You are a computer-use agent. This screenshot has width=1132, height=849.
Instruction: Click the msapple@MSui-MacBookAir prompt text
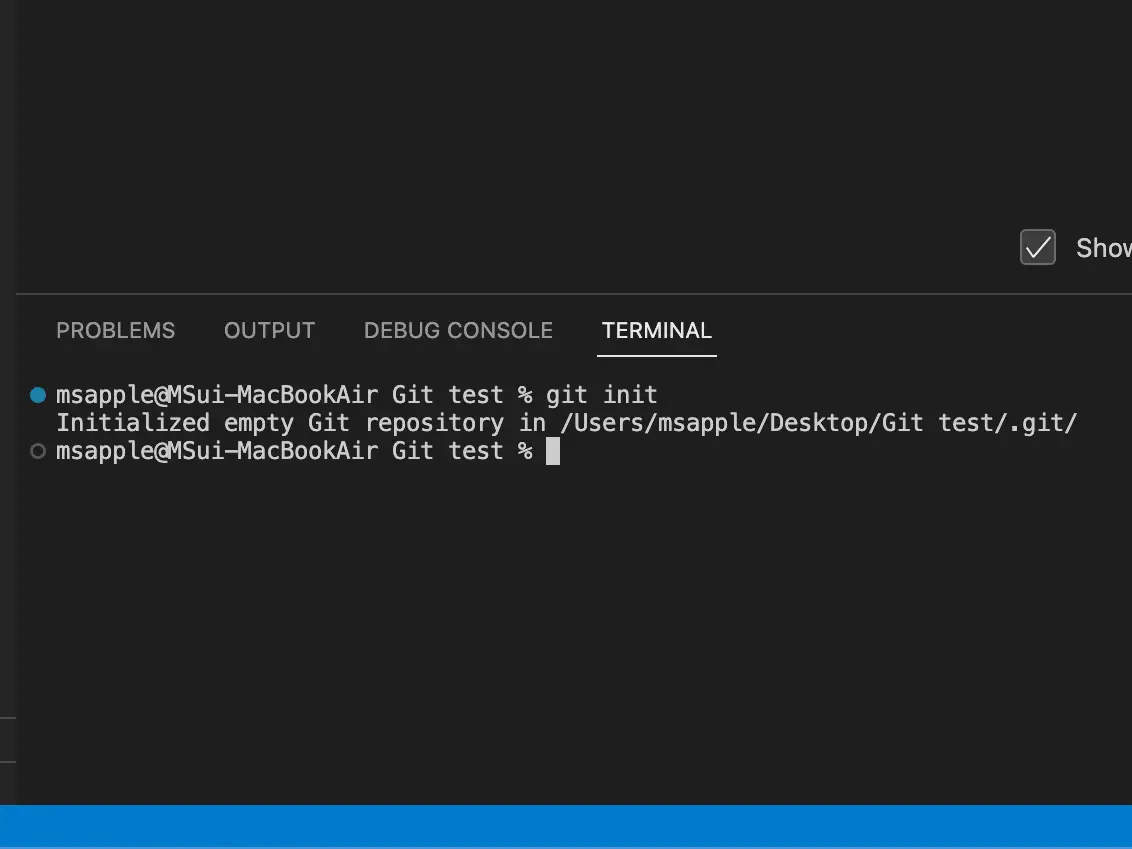[215, 394]
